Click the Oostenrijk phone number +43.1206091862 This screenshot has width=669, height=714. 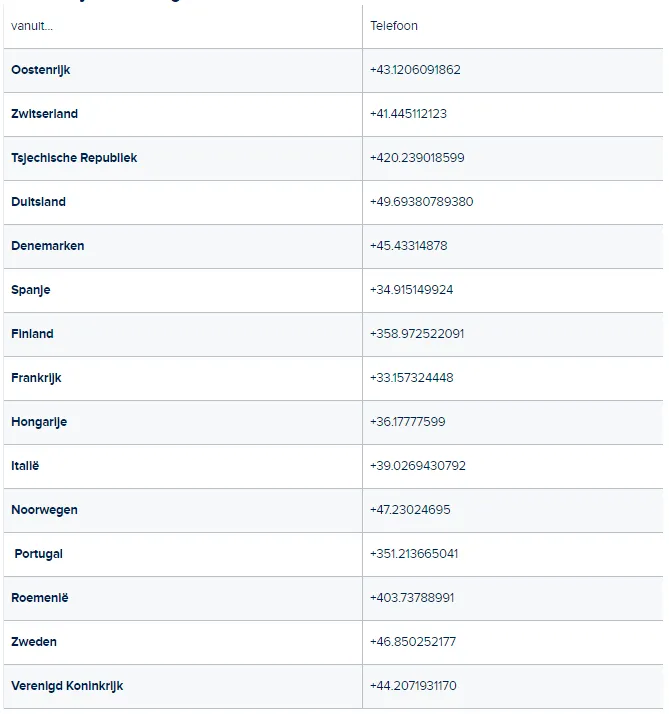[x=415, y=70]
